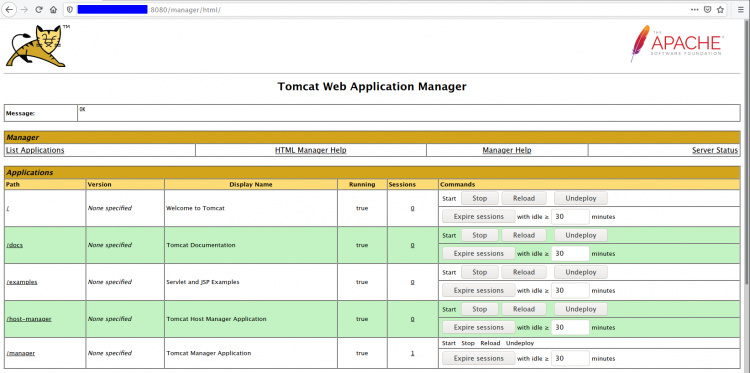Open the shield tracking protection icon

69,10
